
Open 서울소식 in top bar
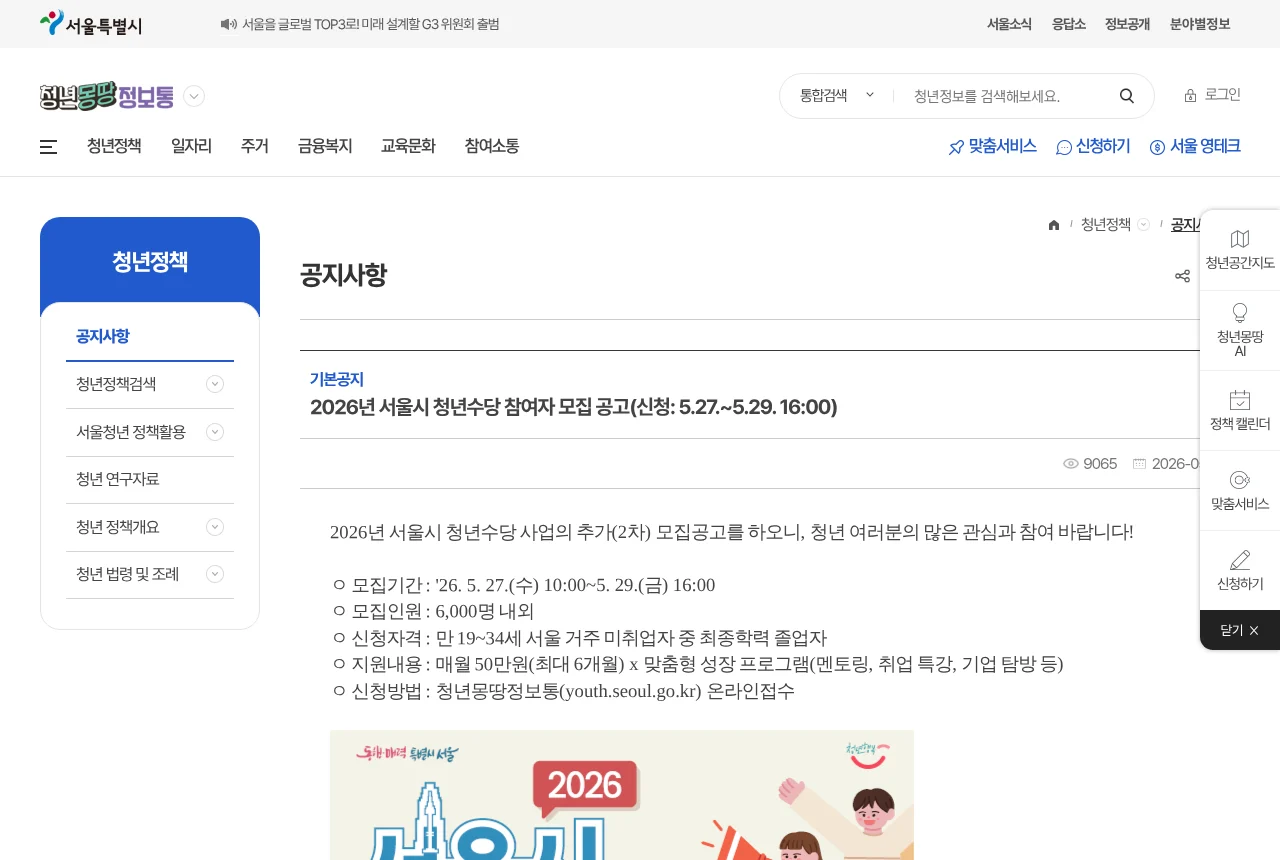[1009, 24]
